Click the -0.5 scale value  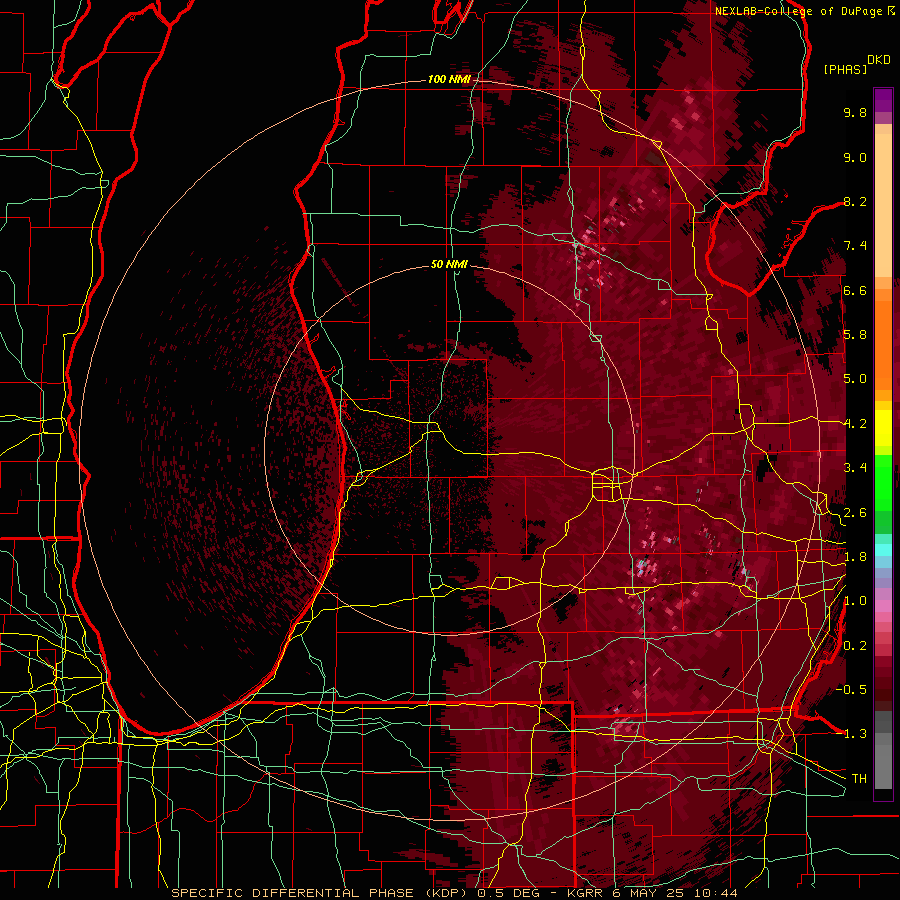851,689
